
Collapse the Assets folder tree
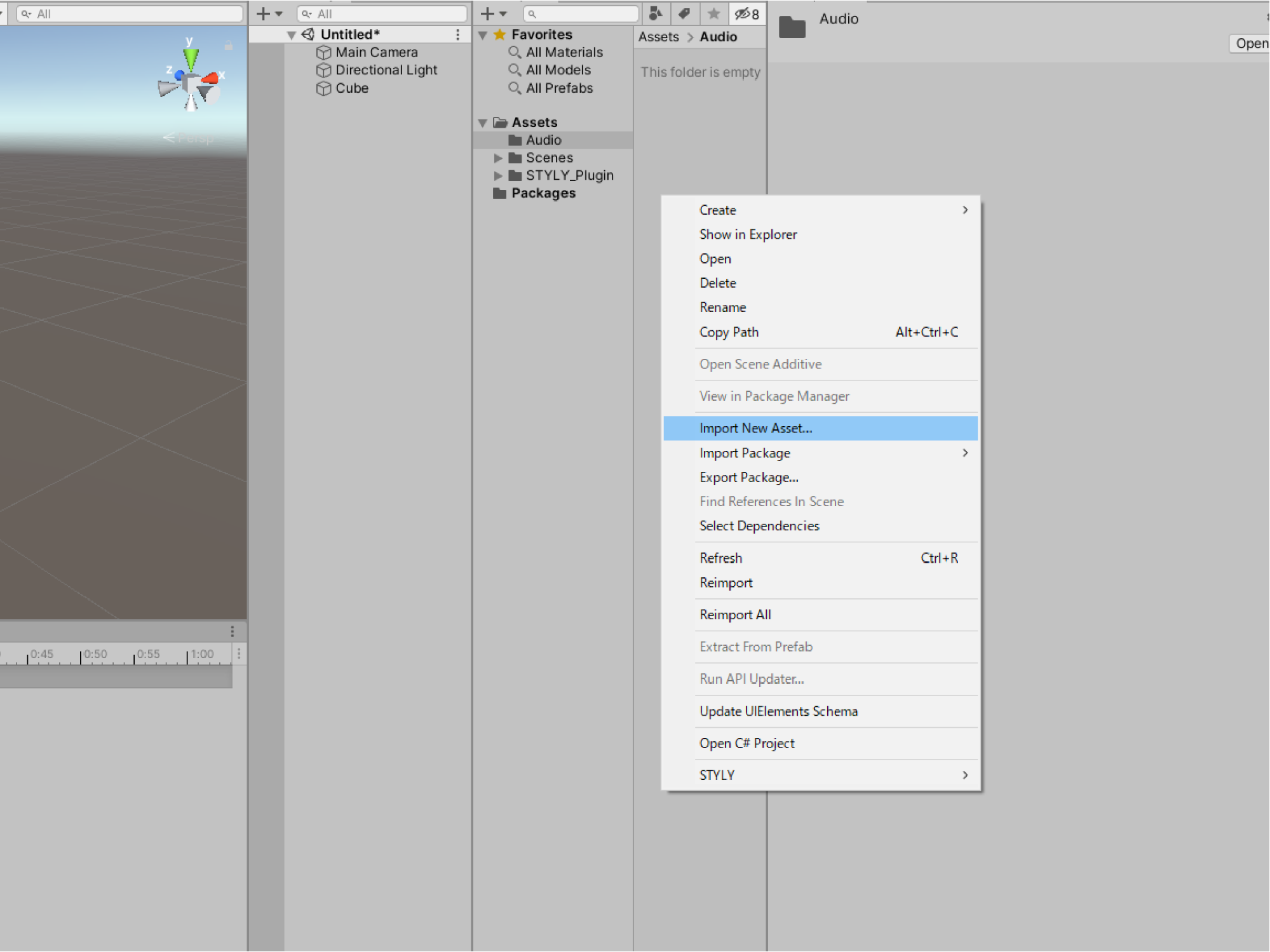point(483,123)
